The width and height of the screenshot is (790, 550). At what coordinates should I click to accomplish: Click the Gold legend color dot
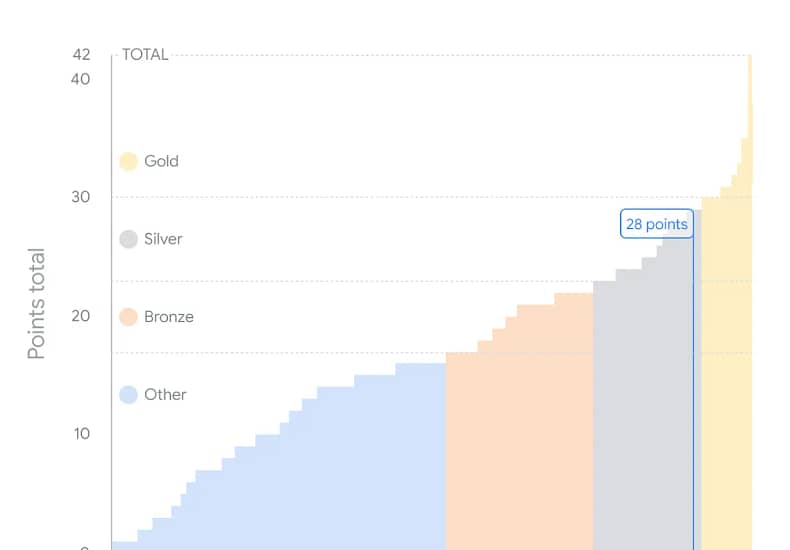tap(128, 161)
